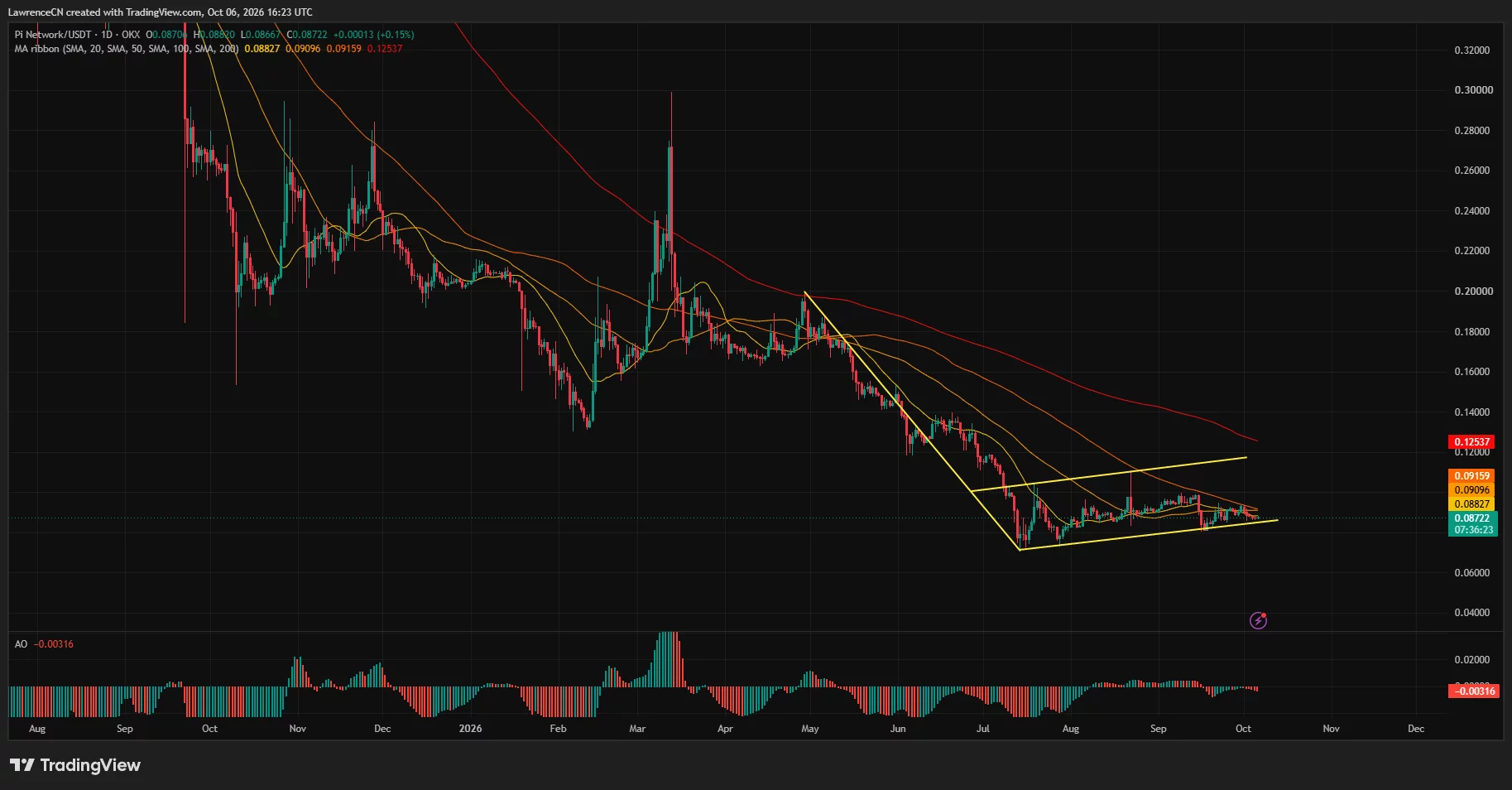Click the 2026 year label on time axis
The width and height of the screenshot is (1512, 790).
[x=470, y=729]
